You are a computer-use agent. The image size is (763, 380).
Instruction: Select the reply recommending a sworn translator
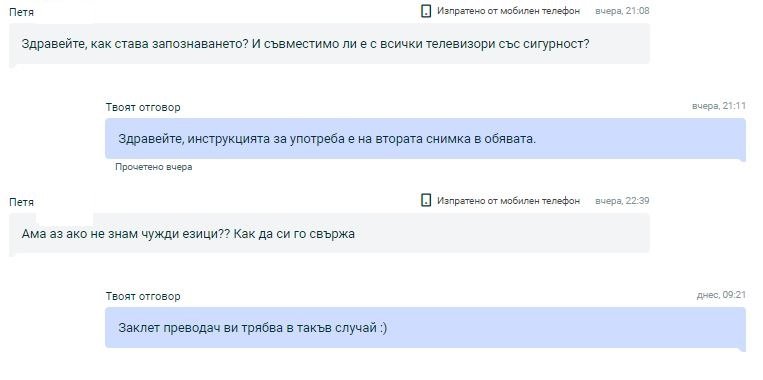[x=425, y=327]
